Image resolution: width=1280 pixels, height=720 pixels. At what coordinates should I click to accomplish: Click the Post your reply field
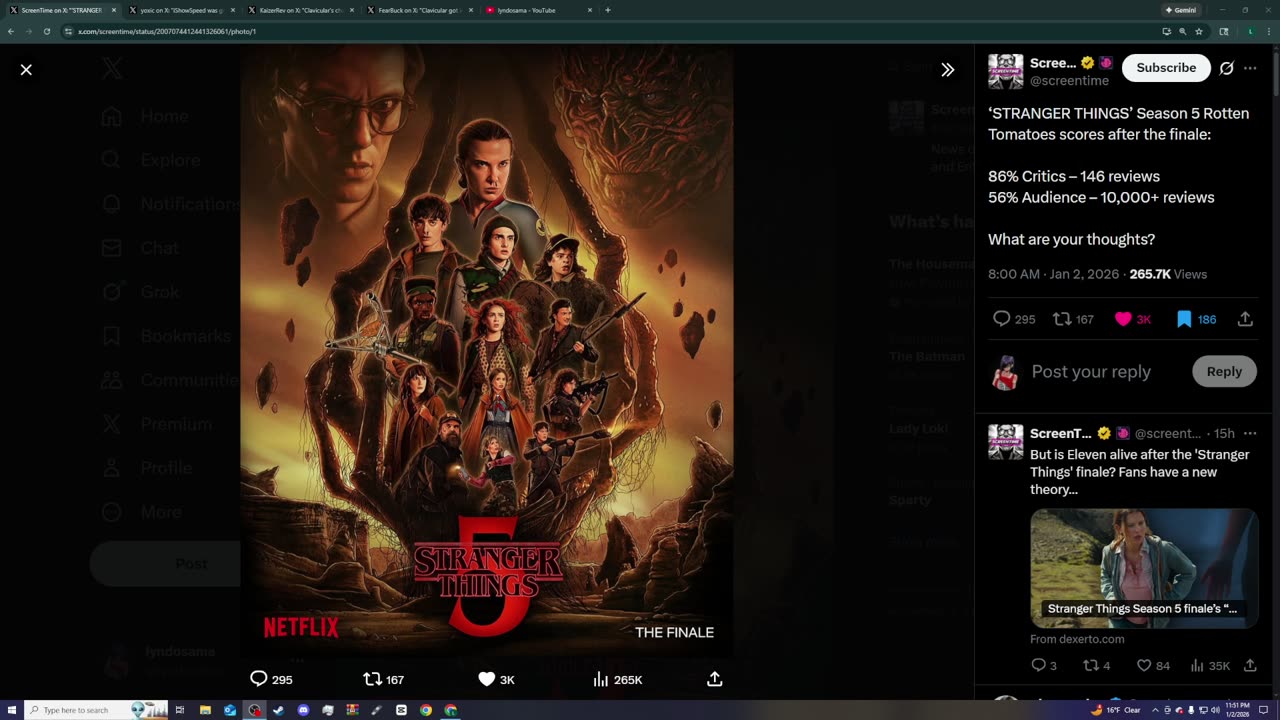[1091, 371]
